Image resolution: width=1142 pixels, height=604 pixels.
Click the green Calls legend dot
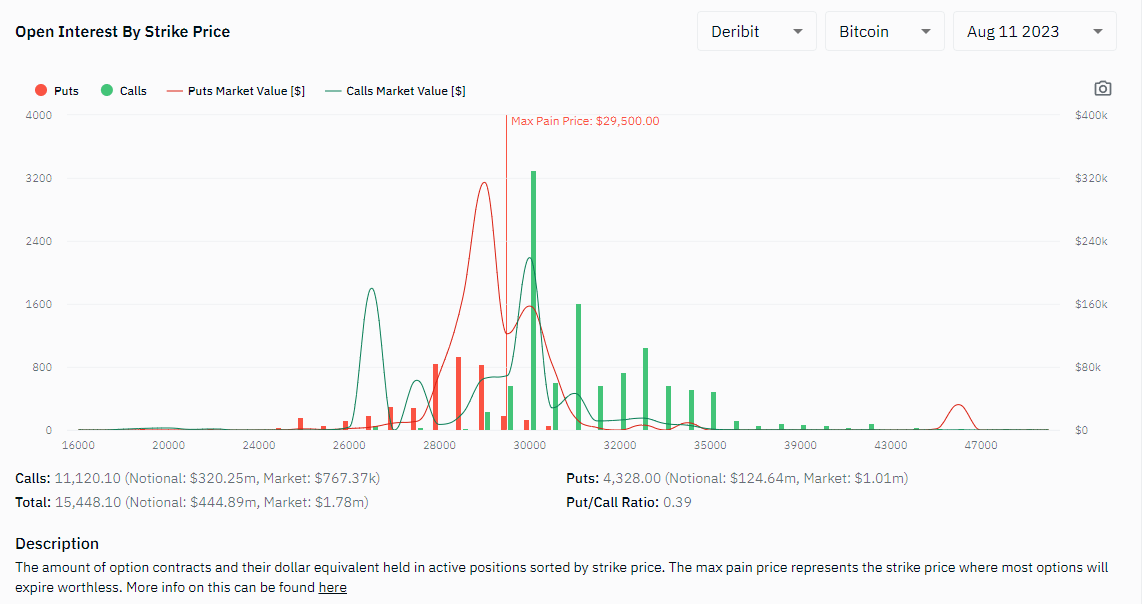click(107, 90)
